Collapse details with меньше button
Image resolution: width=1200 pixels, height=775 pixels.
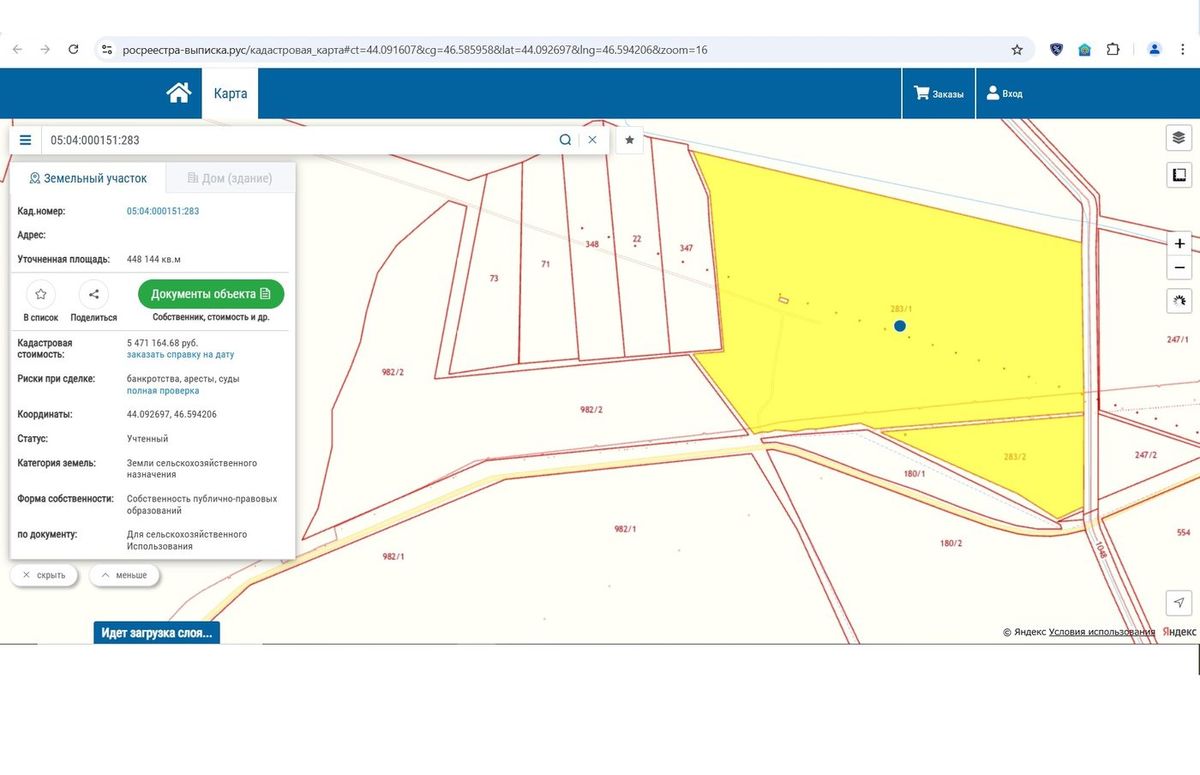coord(124,575)
